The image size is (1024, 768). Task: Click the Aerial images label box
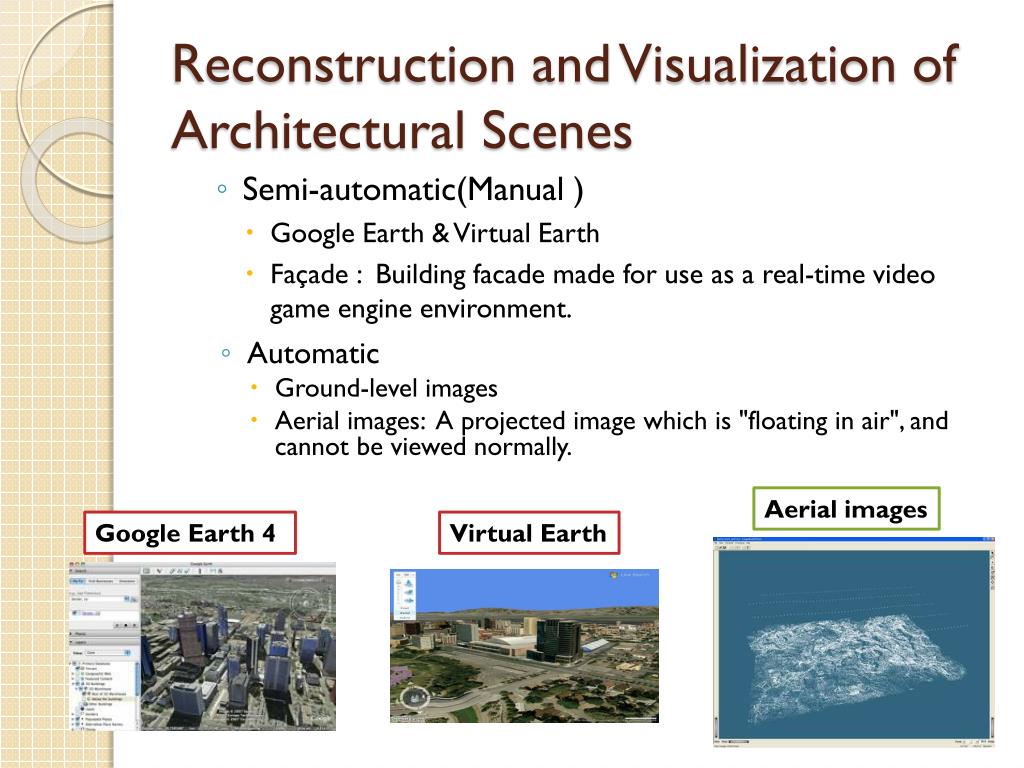point(846,509)
